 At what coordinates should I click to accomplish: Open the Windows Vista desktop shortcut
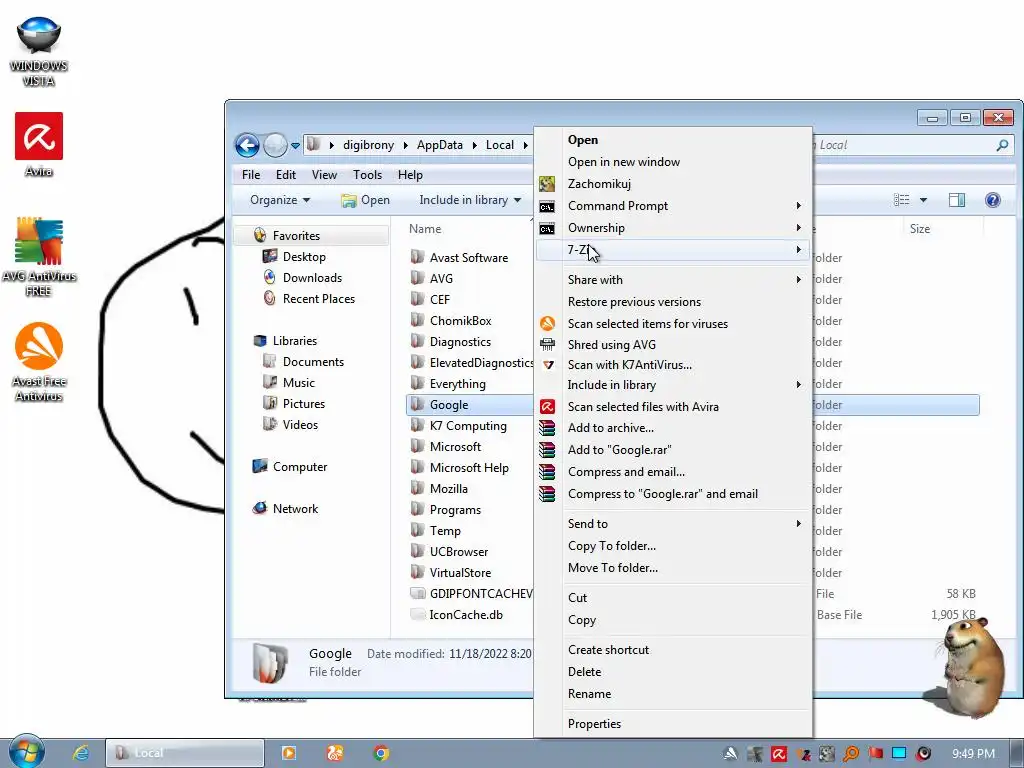pyautogui.click(x=39, y=51)
